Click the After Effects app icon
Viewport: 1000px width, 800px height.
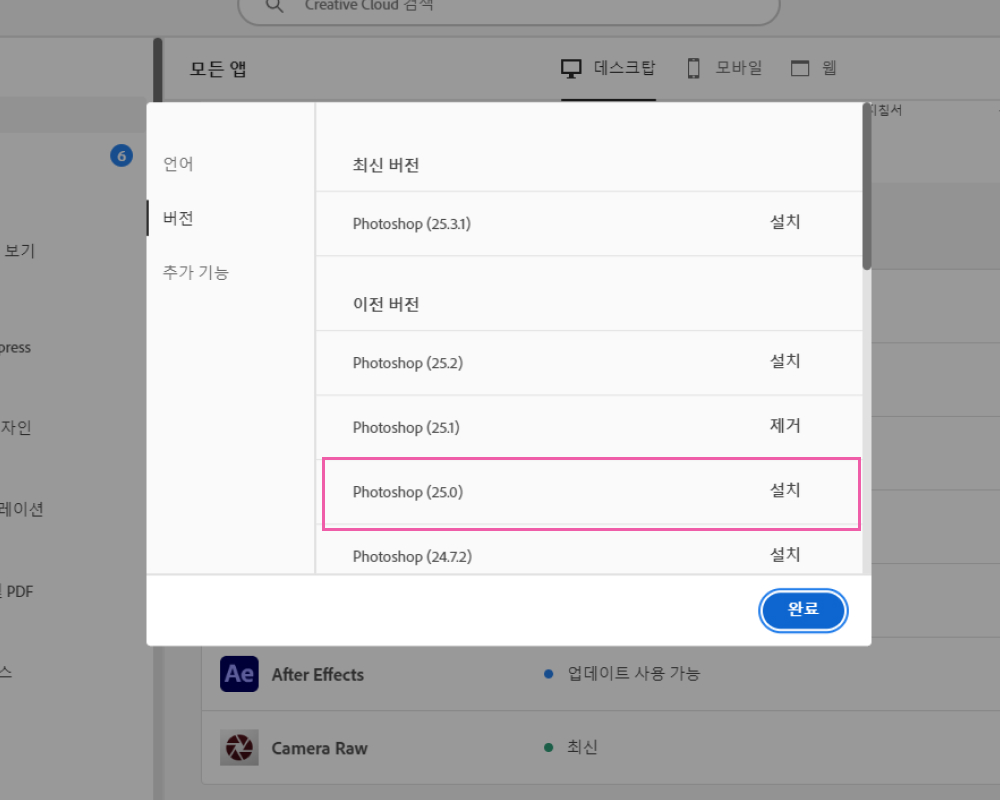239,674
